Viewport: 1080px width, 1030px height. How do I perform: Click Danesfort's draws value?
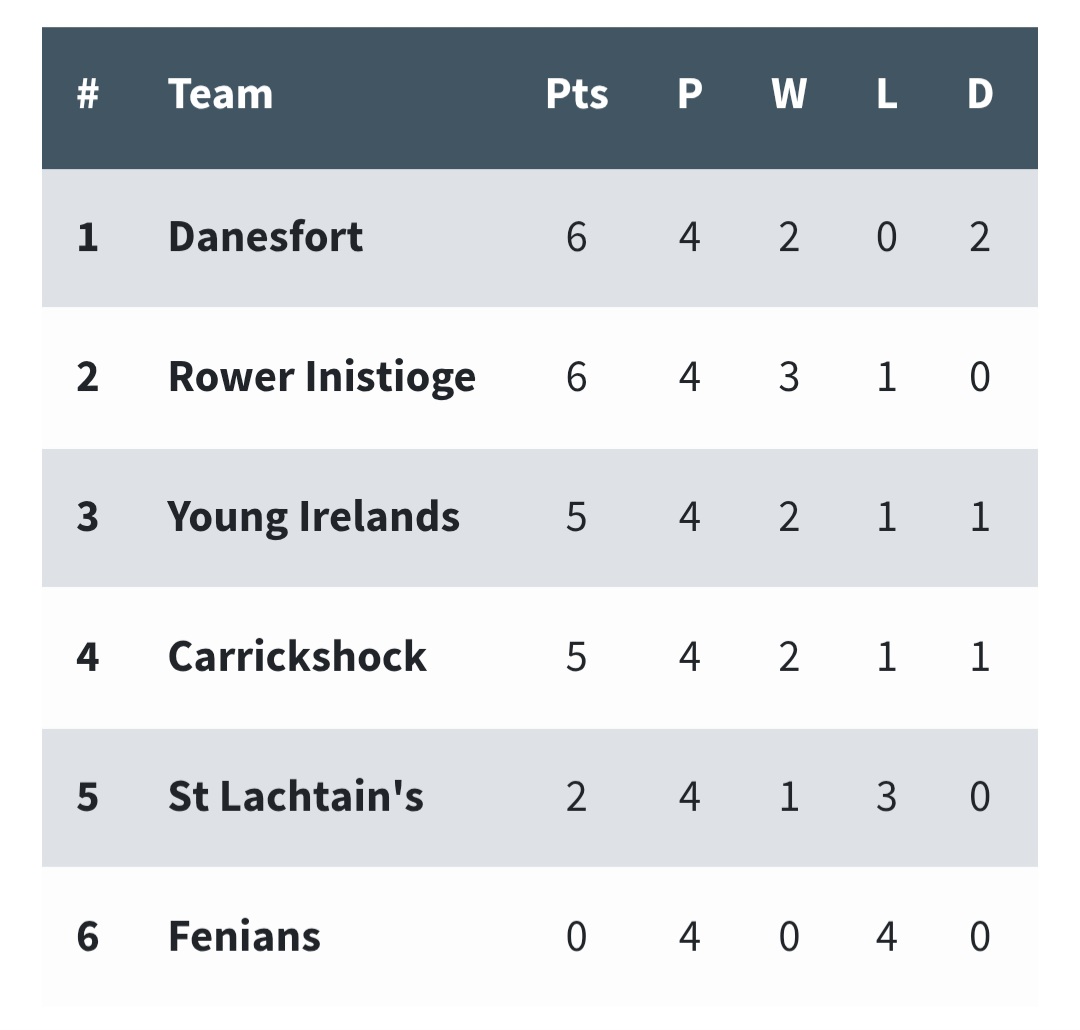click(x=979, y=237)
